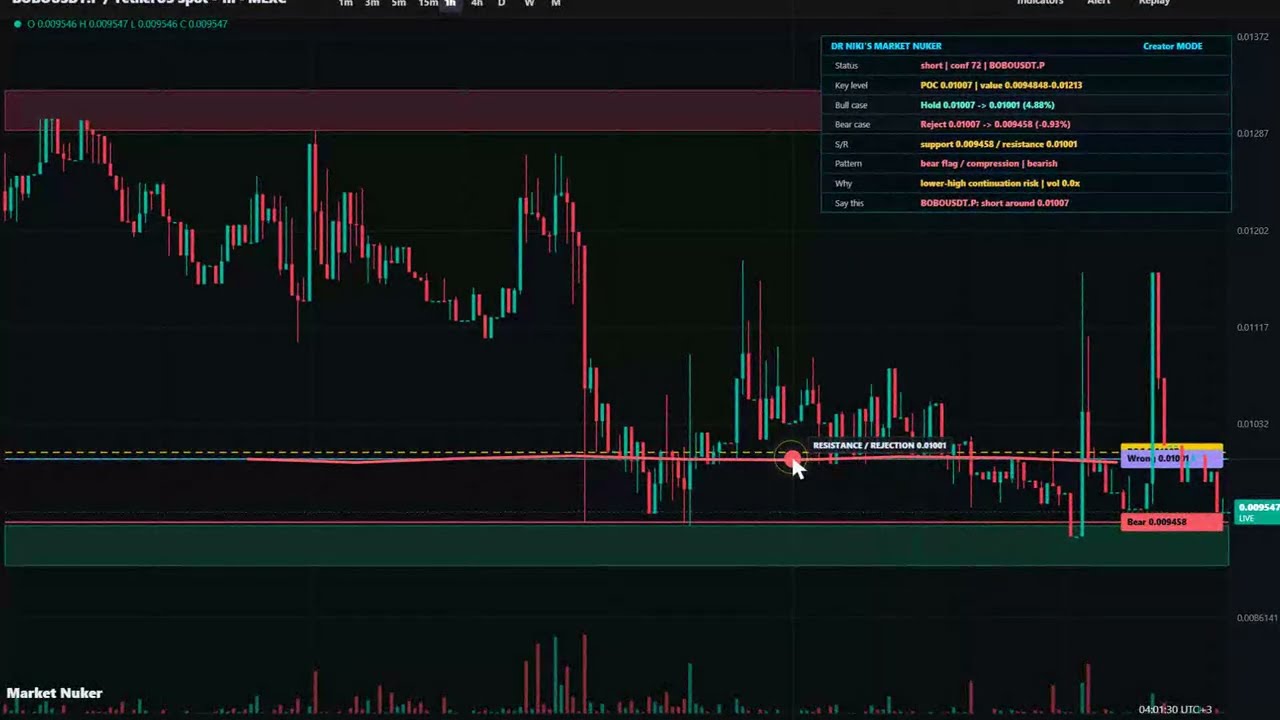Screen dimensions: 1280x720
Task: Click the 0.01117 price axis label
Action: click(x=1253, y=328)
